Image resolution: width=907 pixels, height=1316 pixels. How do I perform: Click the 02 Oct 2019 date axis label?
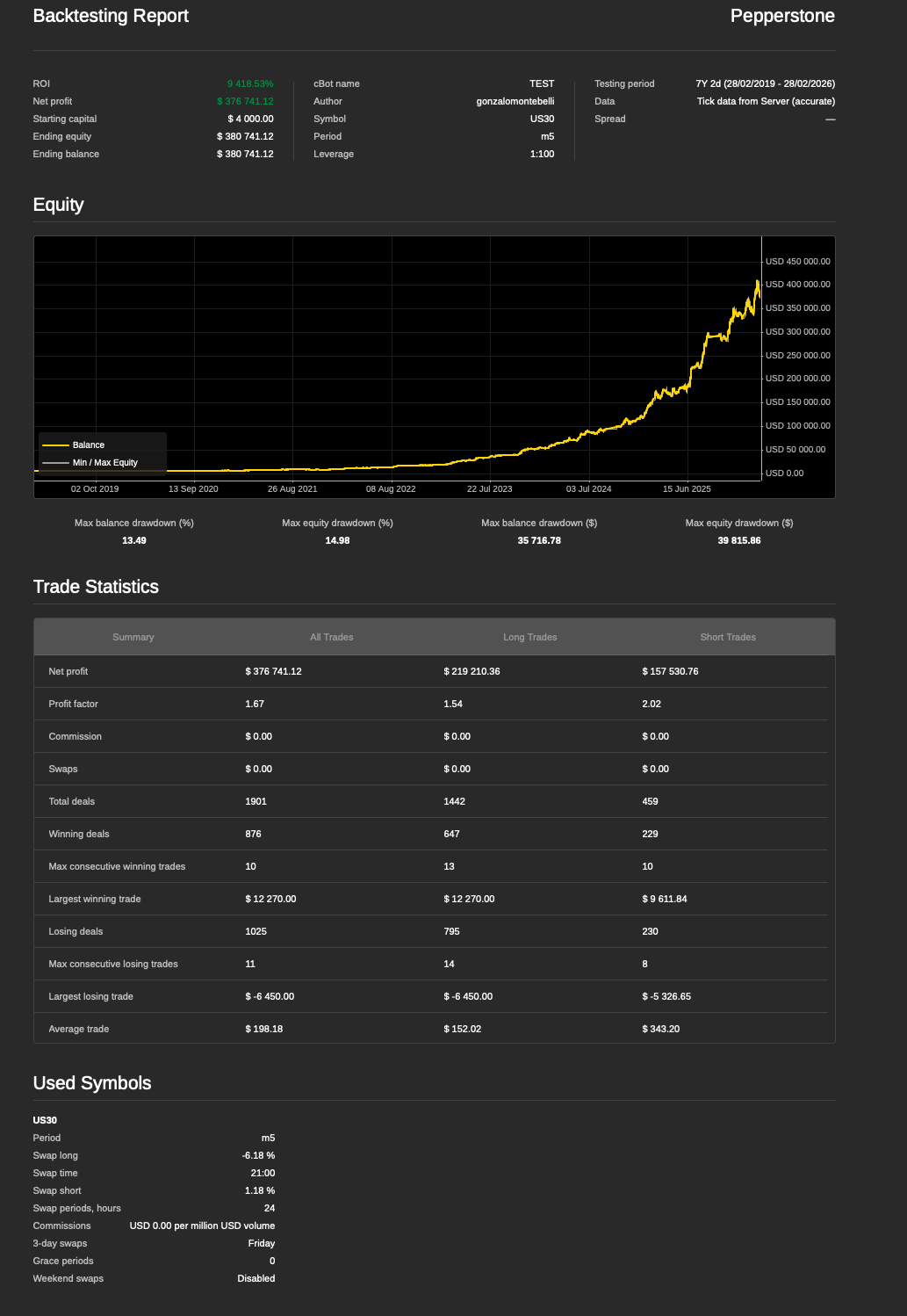click(95, 488)
